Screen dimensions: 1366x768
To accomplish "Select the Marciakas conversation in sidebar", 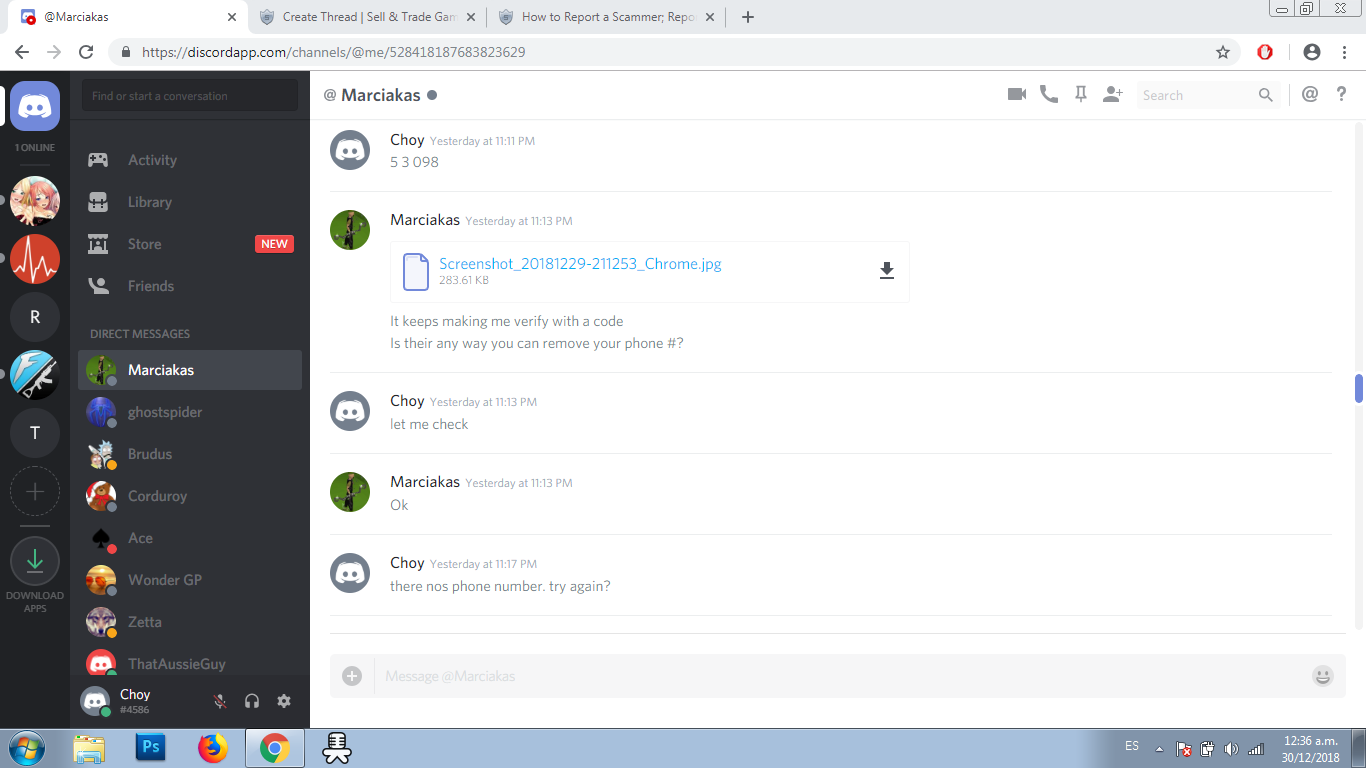I will [x=190, y=370].
